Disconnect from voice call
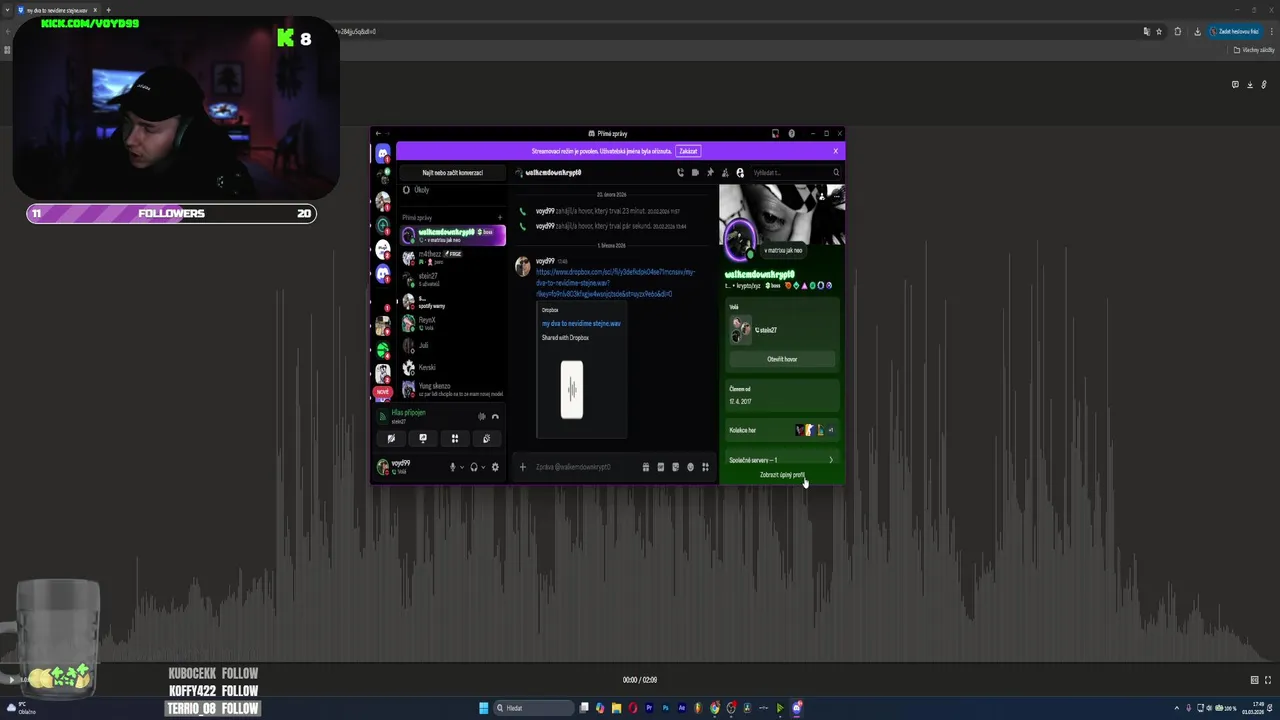The width and height of the screenshot is (1280, 720). (495, 416)
